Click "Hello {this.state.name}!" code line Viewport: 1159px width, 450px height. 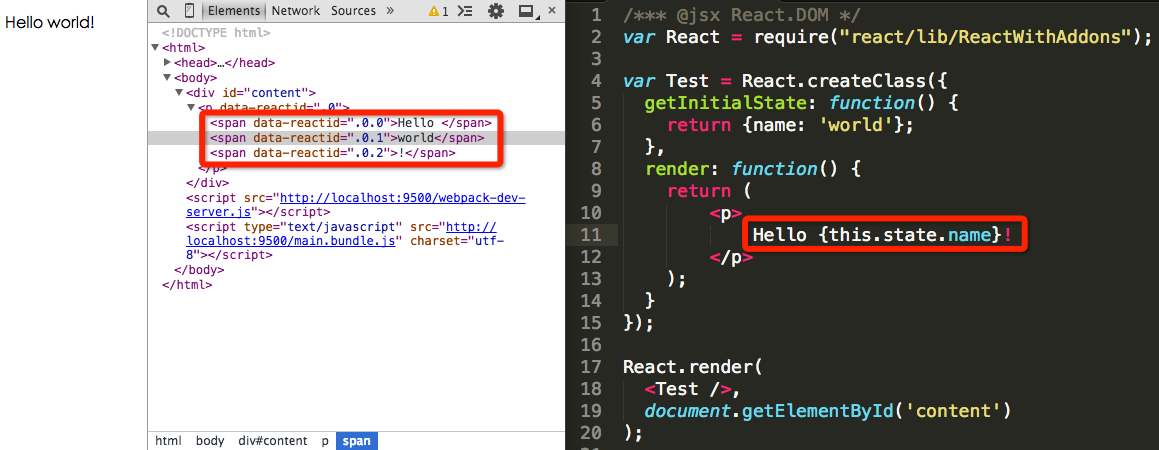882,235
